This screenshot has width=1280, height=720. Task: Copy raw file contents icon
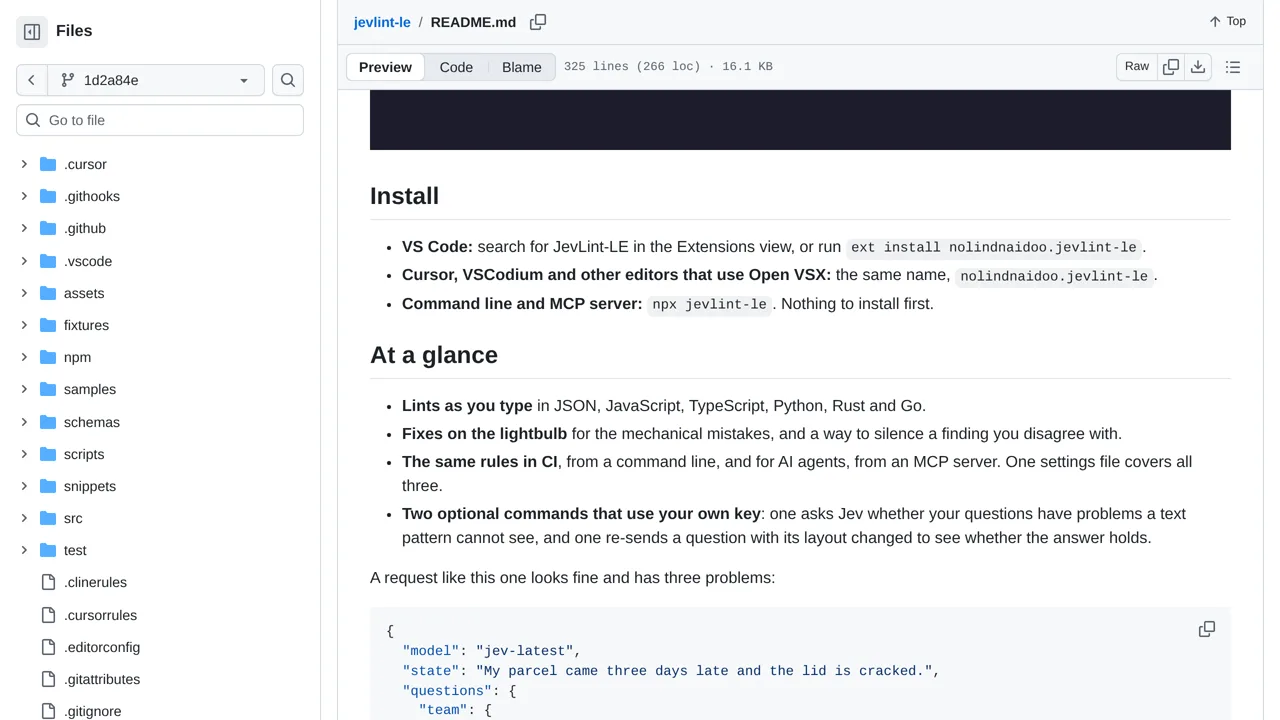pyautogui.click(x=1171, y=67)
